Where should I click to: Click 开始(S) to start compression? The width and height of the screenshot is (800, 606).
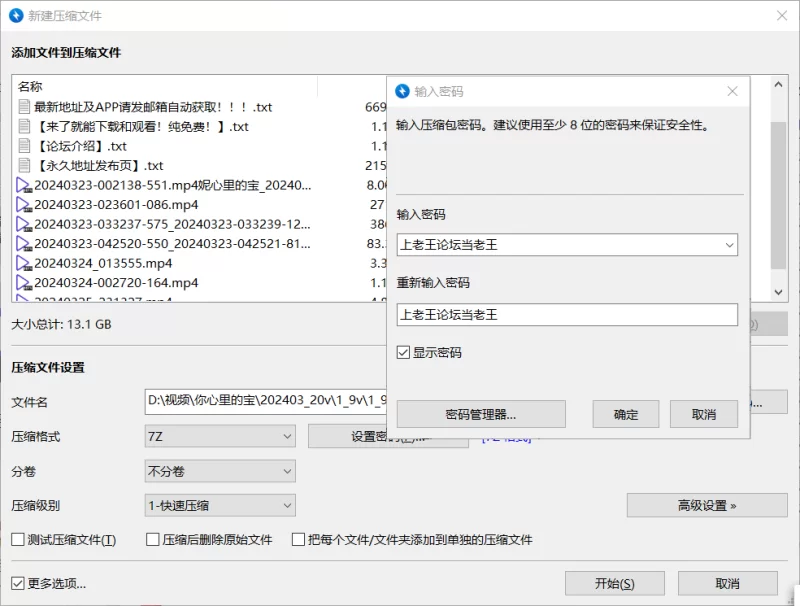pos(615,584)
